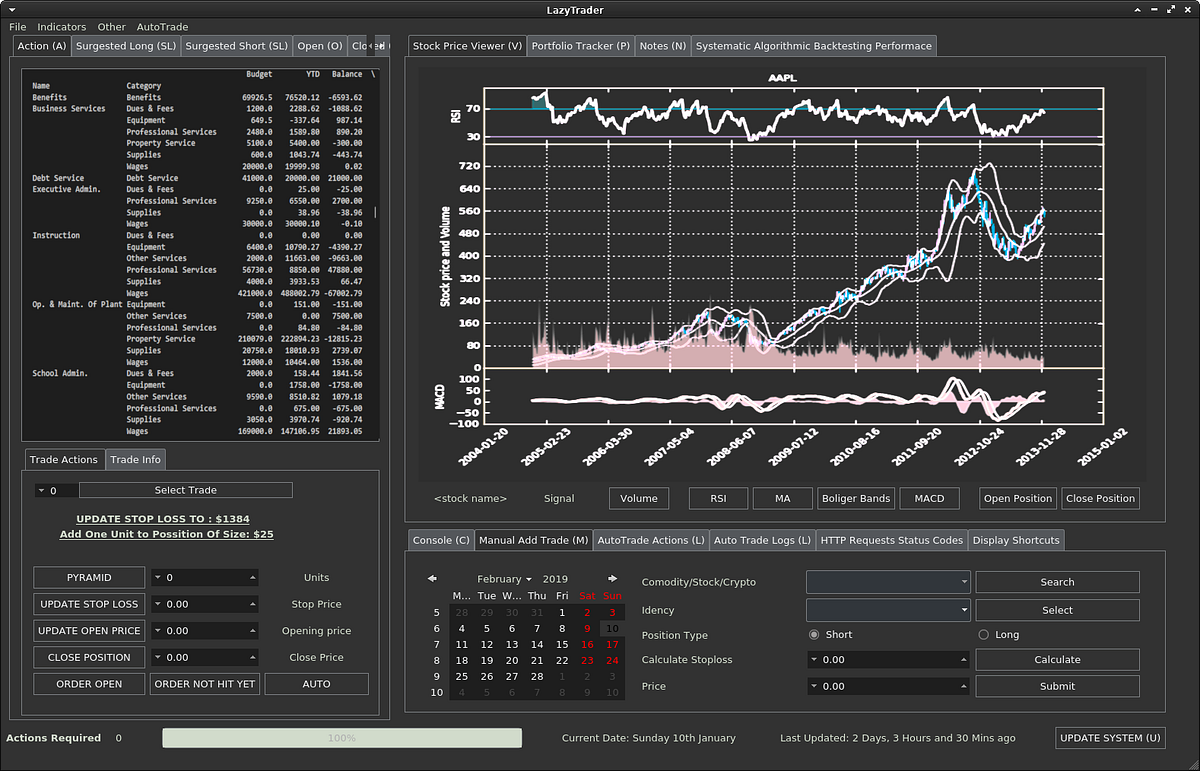The width and height of the screenshot is (1200, 771).
Task: Click the previous month arrow in the calendar
Action: pyautogui.click(x=432, y=577)
